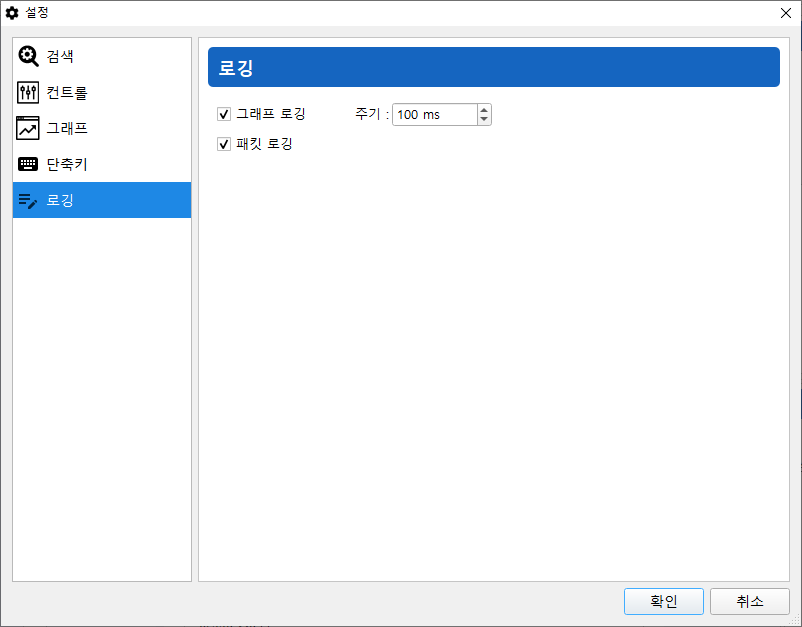This screenshot has width=802, height=627.
Task: Click the gear icon in the title bar
Action: tap(13, 13)
